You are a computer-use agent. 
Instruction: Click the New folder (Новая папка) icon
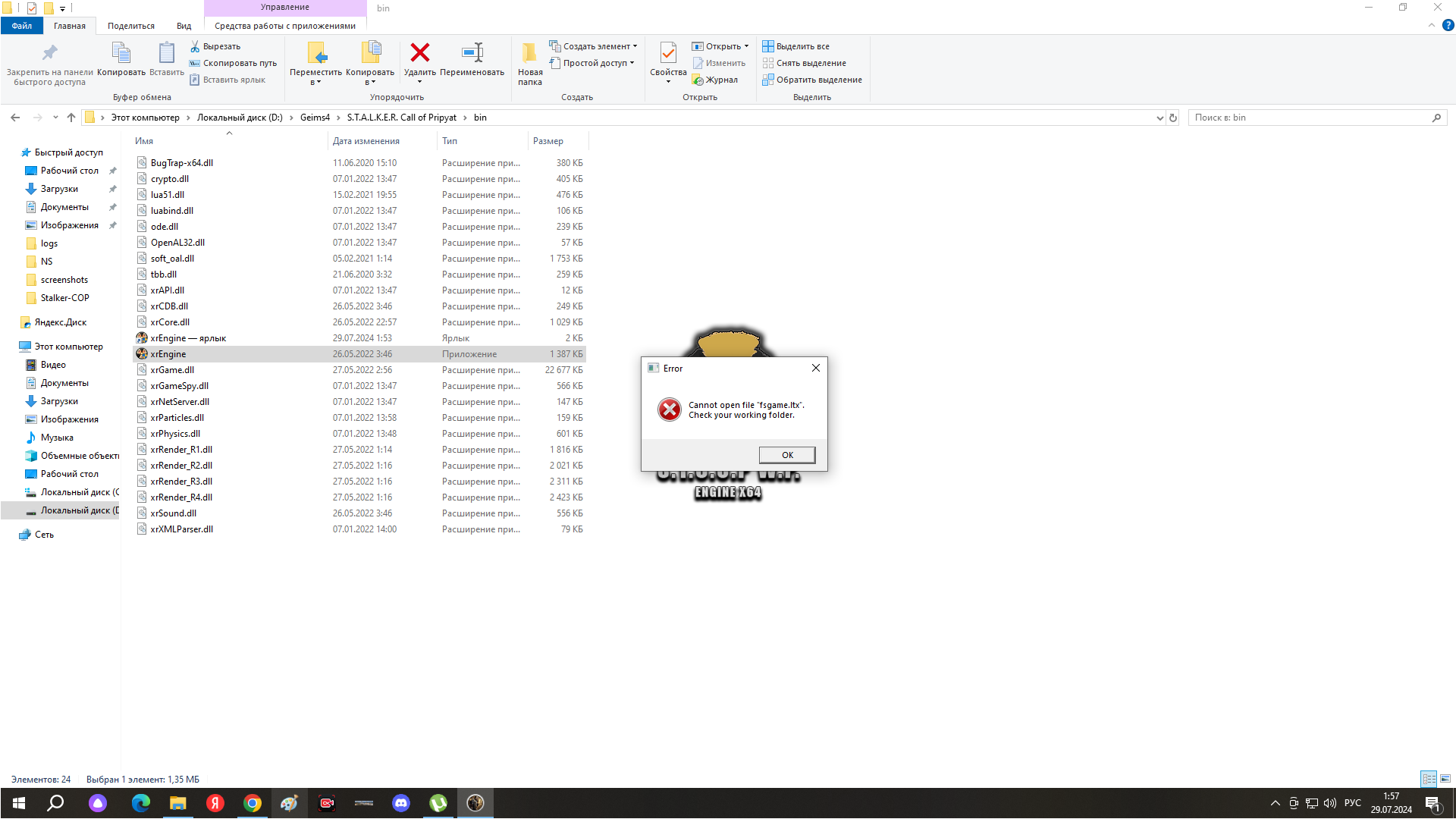(x=529, y=53)
